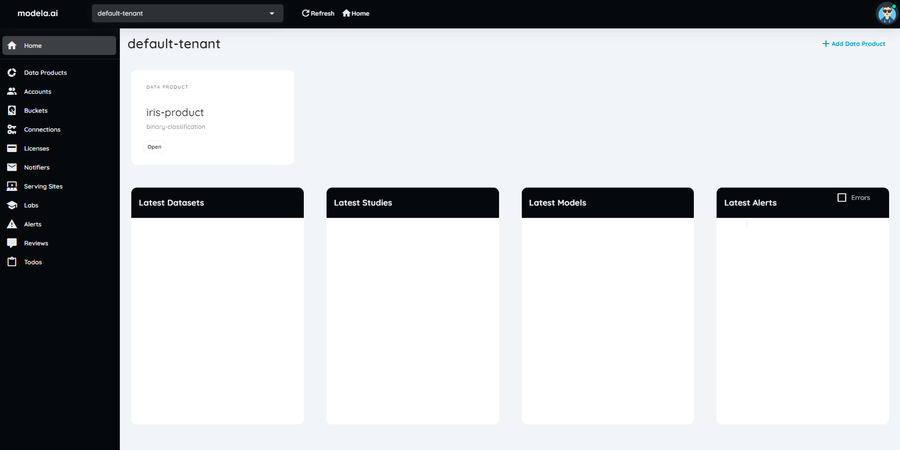900x450 pixels.
Task: Click the Labs graduation cap icon
Action: pos(11,205)
